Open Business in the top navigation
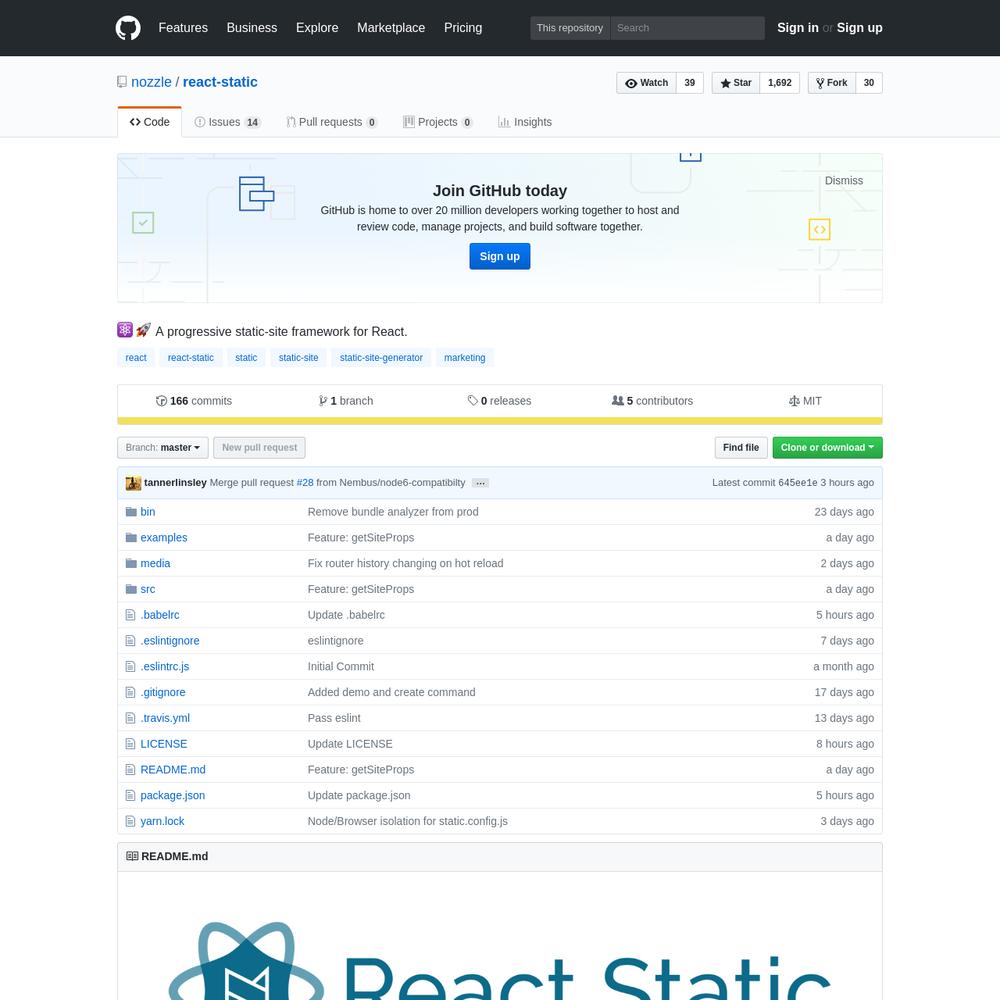Viewport: 1000px width, 1000px height. pos(252,28)
